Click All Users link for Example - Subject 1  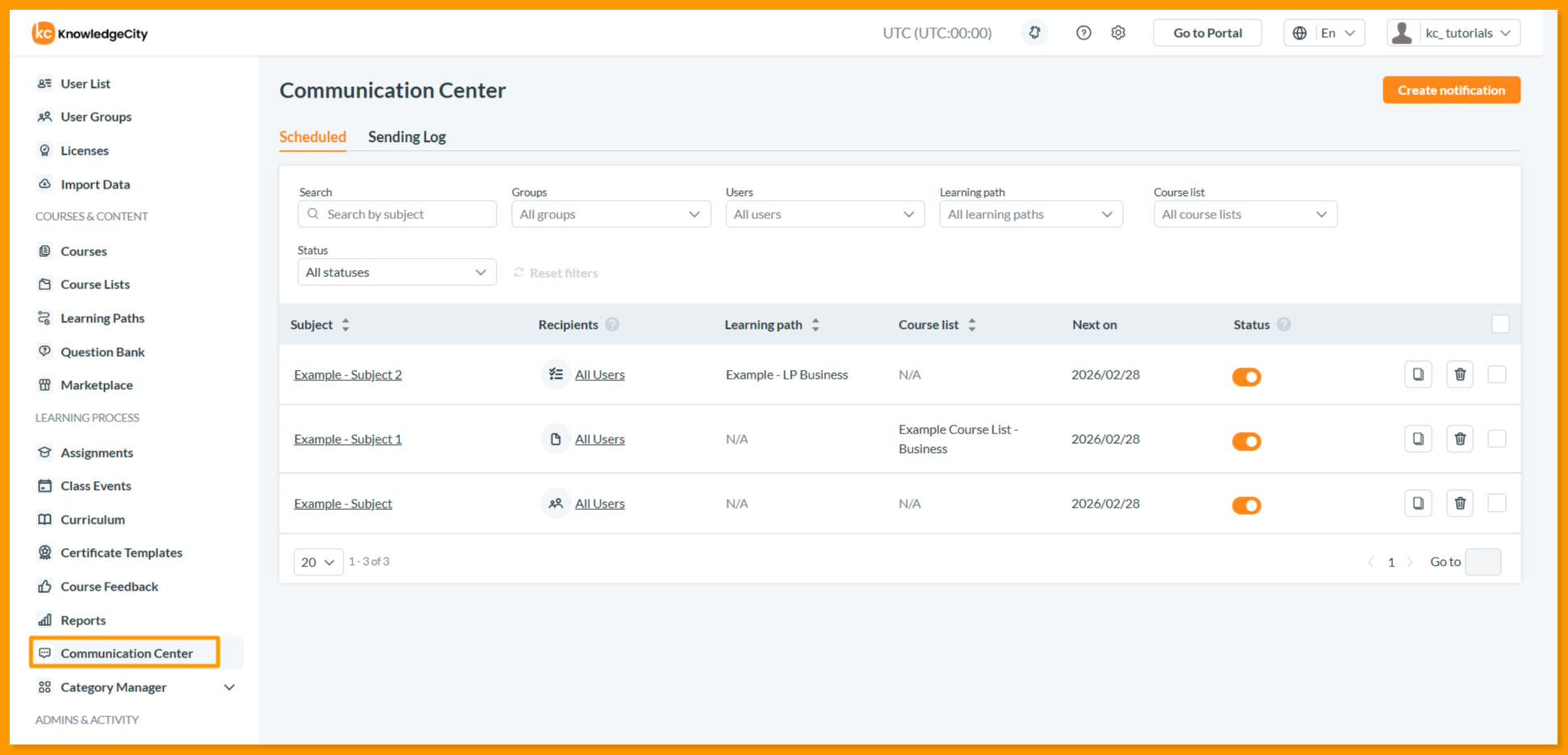600,439
